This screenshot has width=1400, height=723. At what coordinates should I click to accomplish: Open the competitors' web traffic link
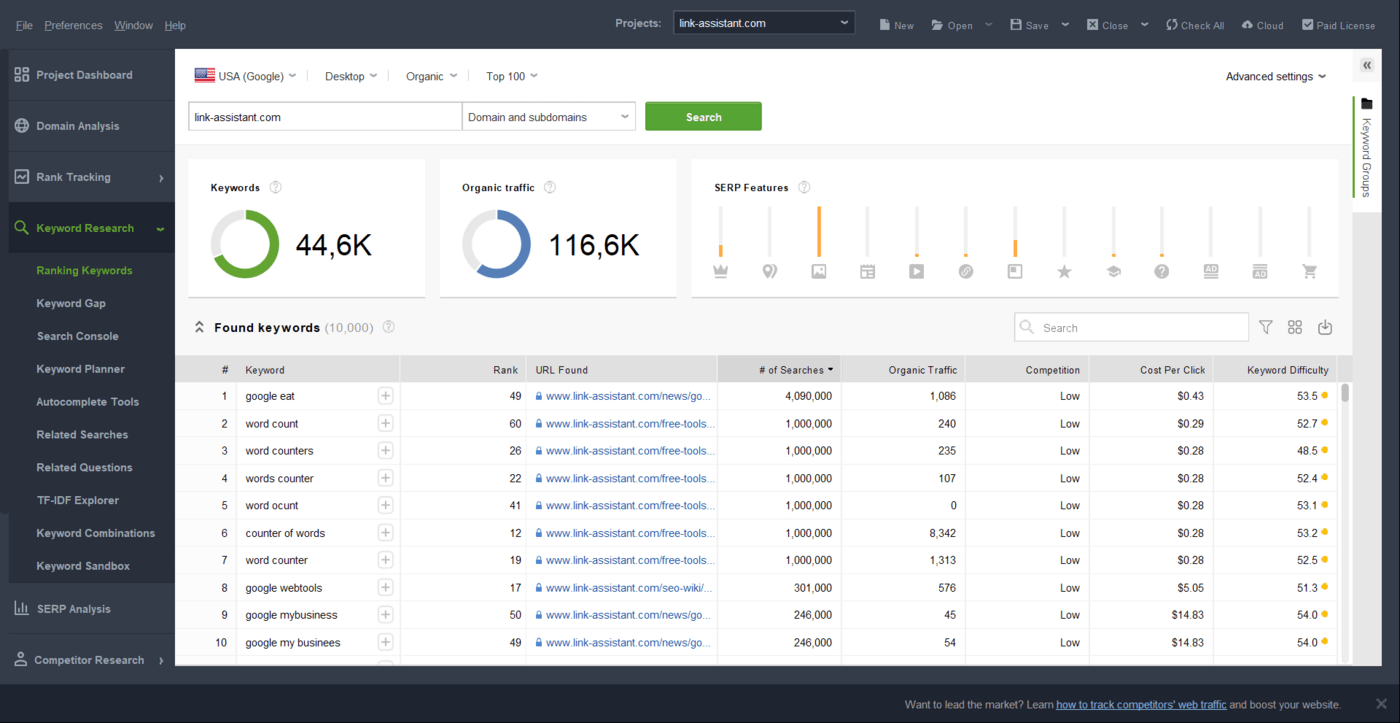coord(1141,704)
